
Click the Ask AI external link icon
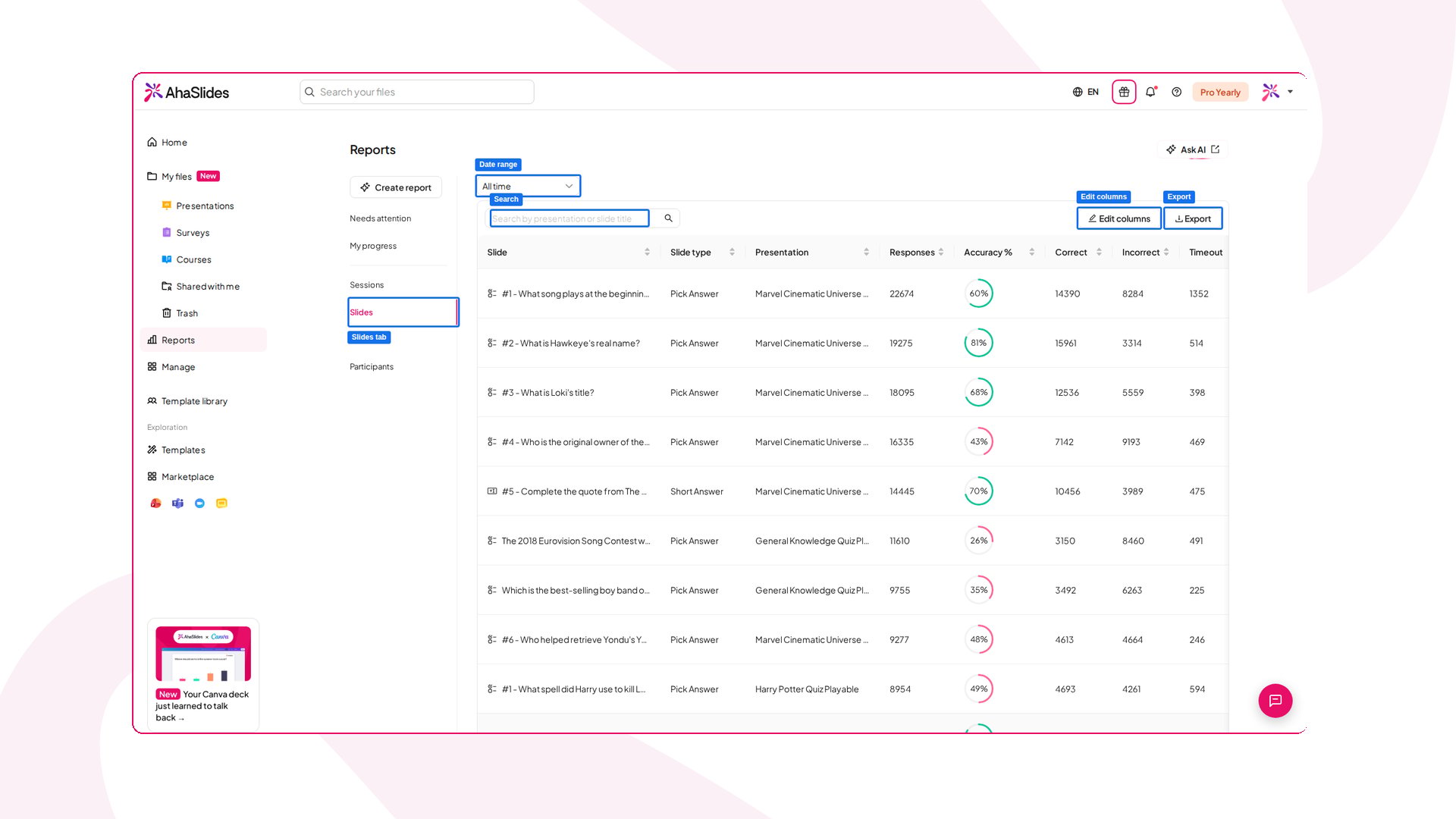[1215, 149]
